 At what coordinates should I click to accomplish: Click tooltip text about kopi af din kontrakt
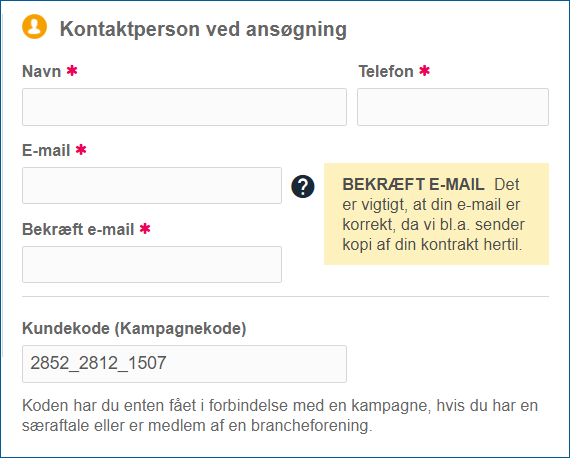coord(432,245)
